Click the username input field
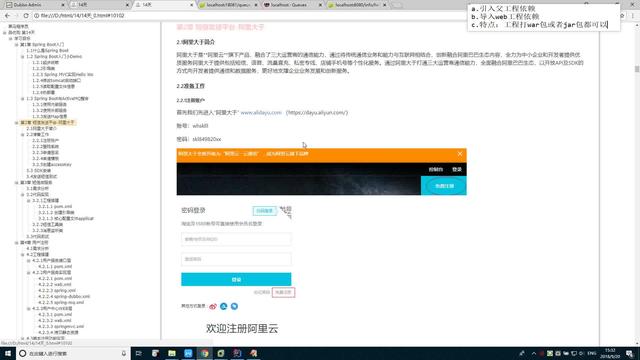This screenshot has height=360, width=640. (236, 239)
